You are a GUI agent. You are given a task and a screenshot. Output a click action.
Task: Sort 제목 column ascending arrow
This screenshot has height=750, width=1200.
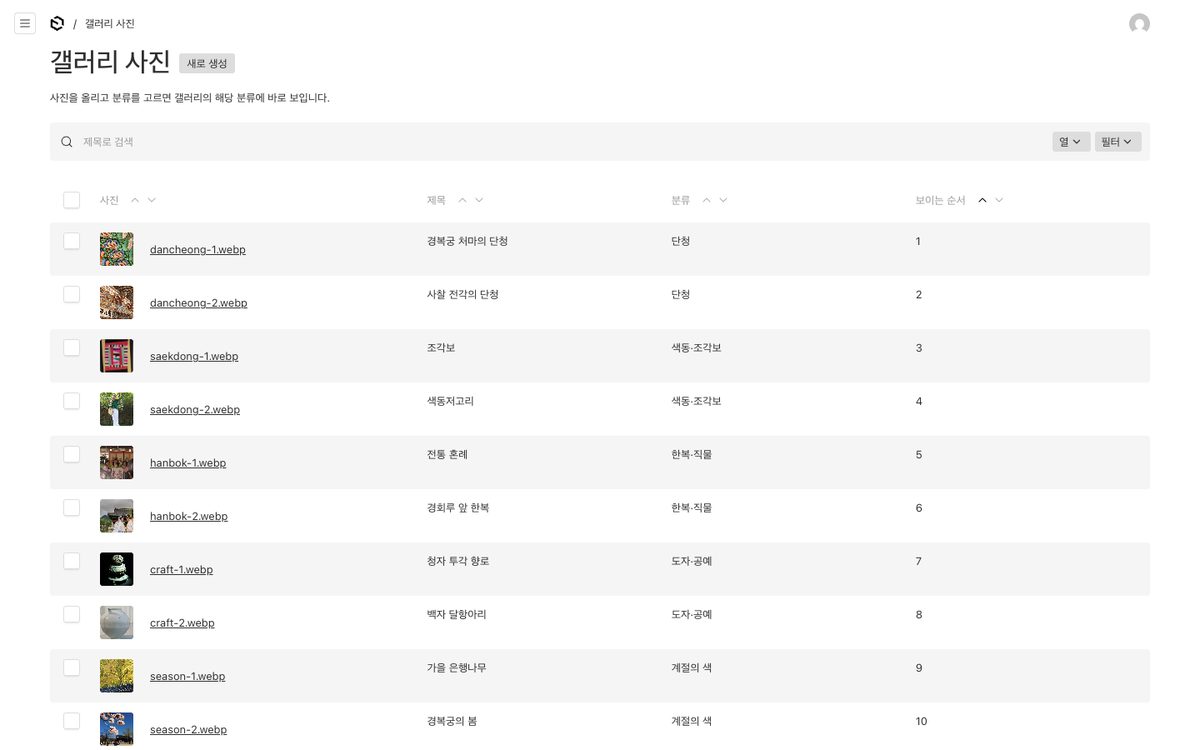coord(462,200)
